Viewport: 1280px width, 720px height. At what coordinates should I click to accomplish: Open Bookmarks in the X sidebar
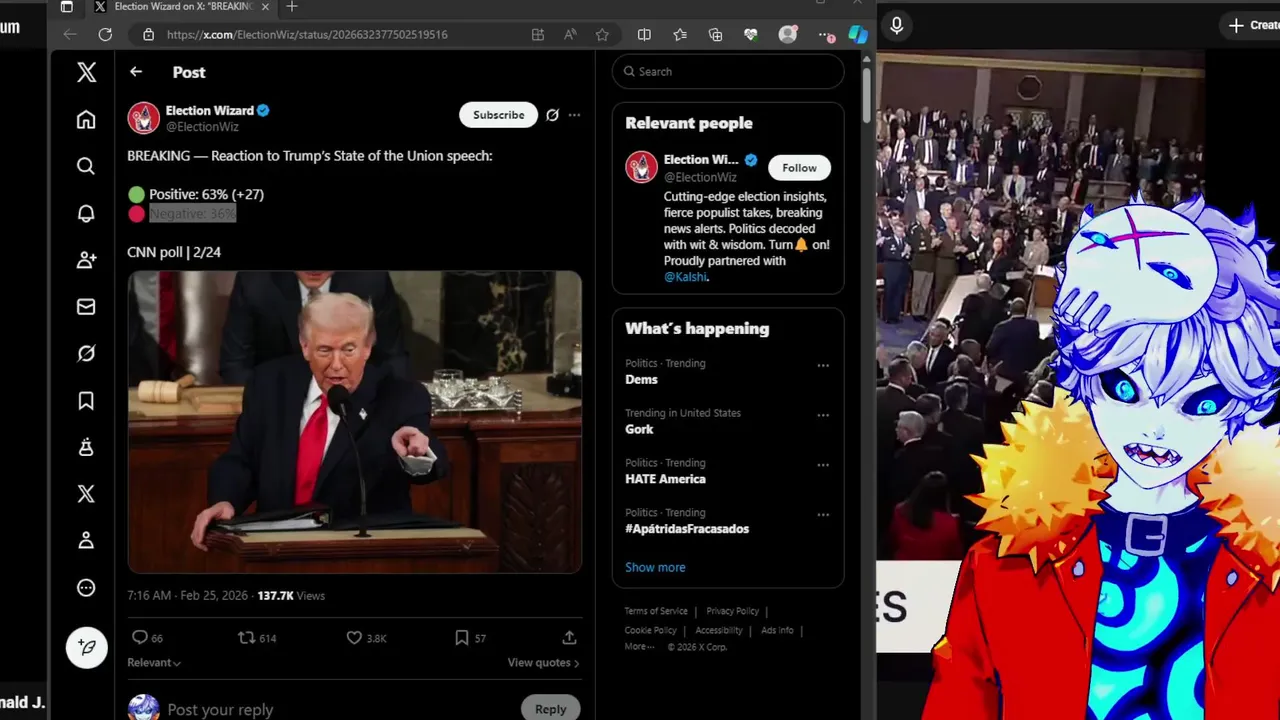(x=86, y=401)
